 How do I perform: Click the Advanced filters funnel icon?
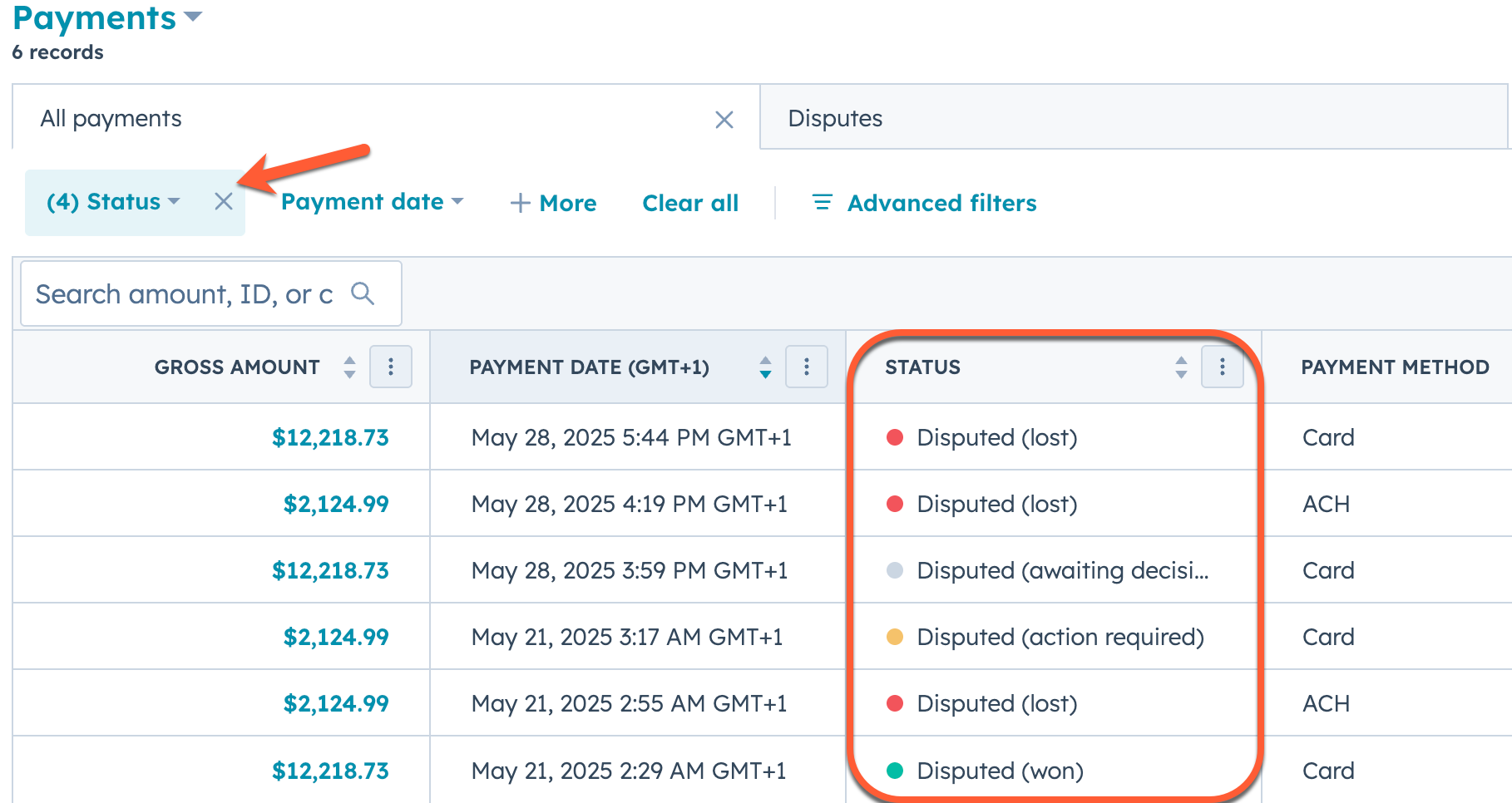tap(822, 202)
